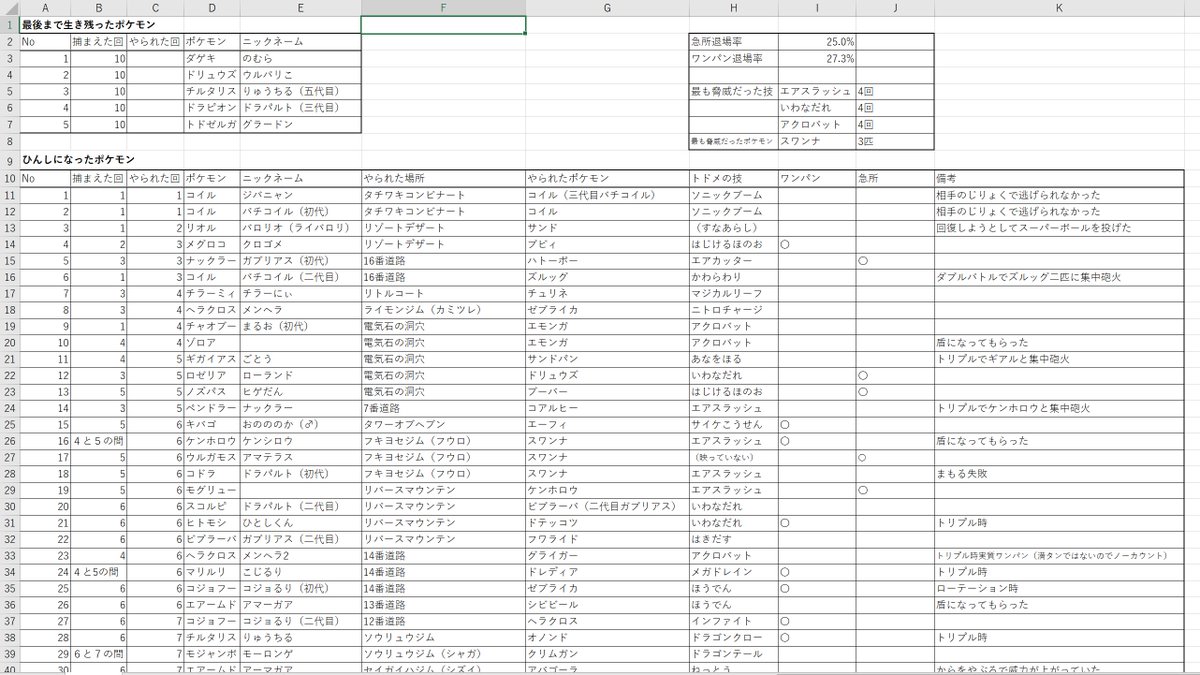Click the count cell 3匹
1200x675 pixels.
coord(895,142)
